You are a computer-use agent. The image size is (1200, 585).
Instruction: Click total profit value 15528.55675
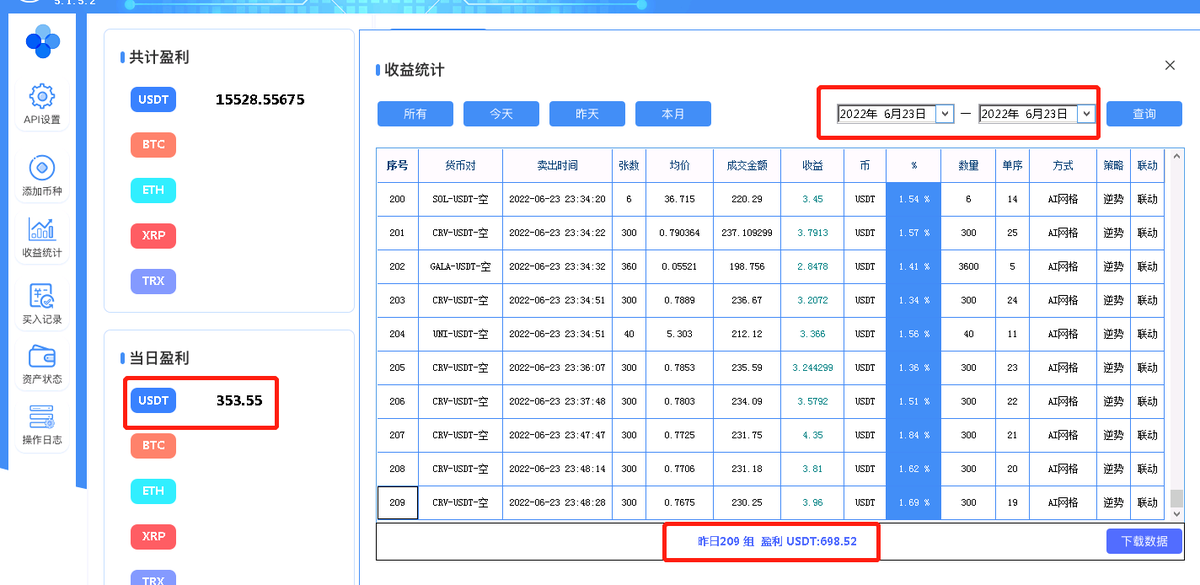260,100
